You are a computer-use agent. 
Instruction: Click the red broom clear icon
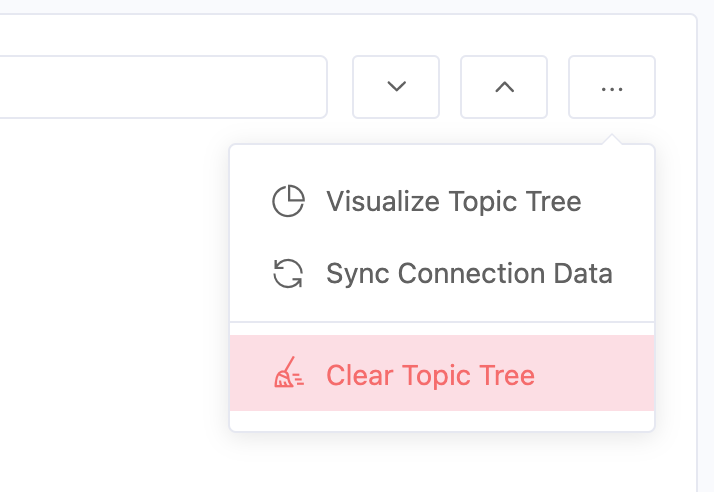288,375
